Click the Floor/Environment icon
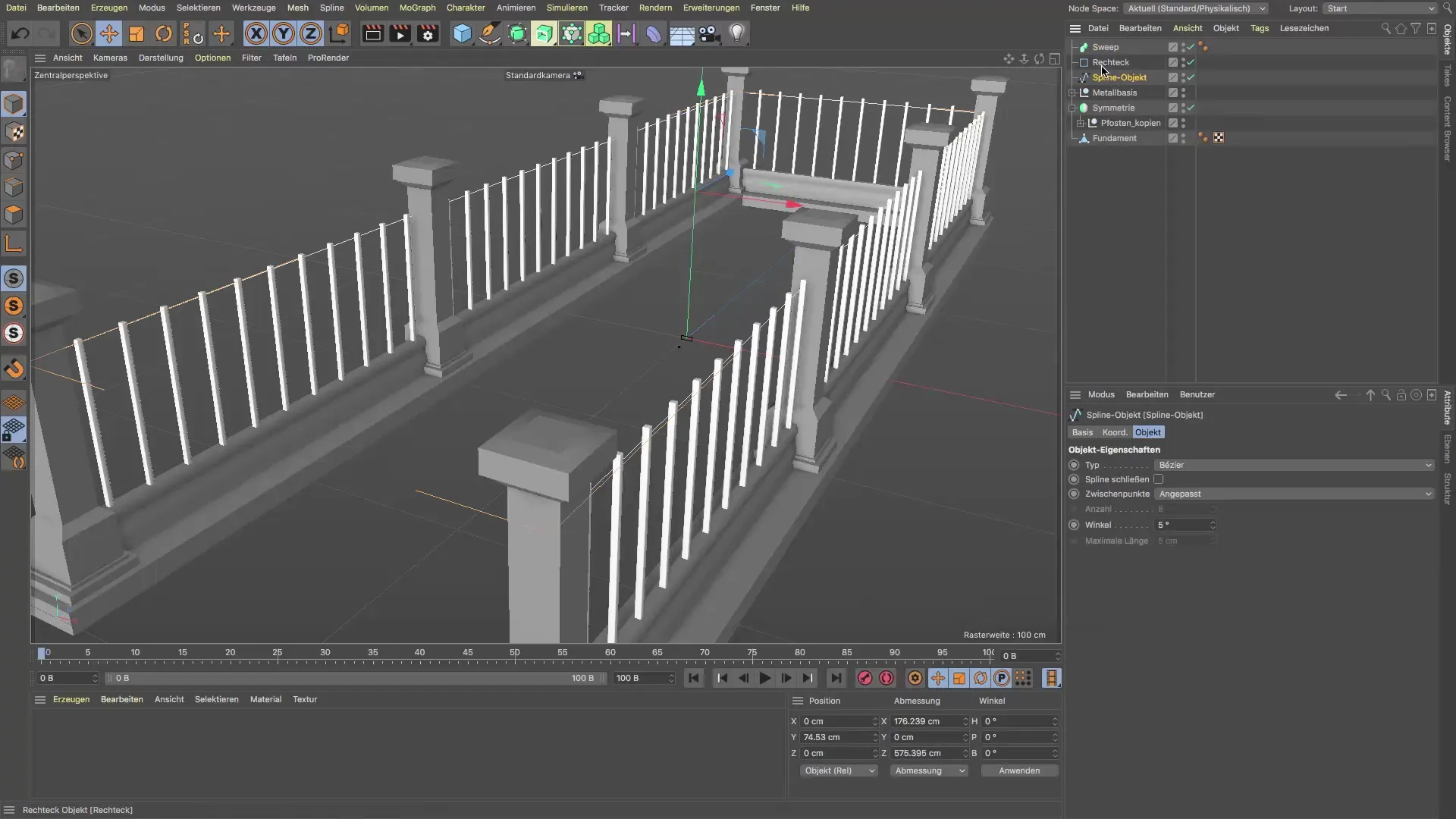Screen dimensions: 1456x819 click(x=682, y=33)
